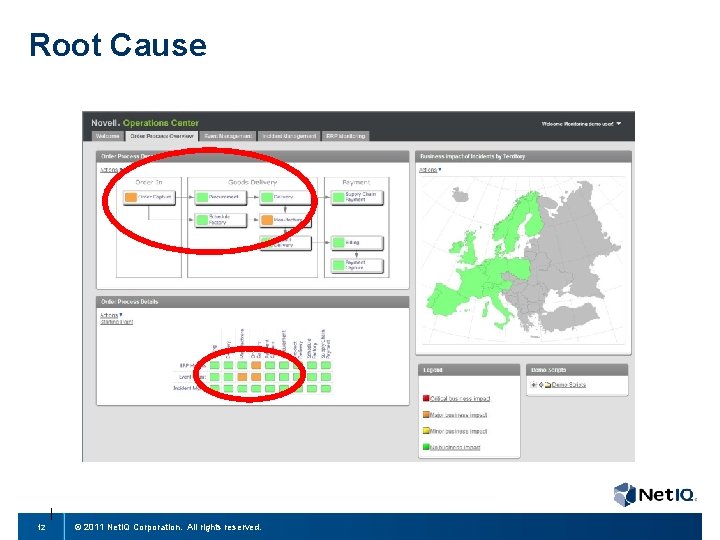This screenshot has width=720, height=540.
Task: Click the red Critical impact color swatch
Action: 426,398
